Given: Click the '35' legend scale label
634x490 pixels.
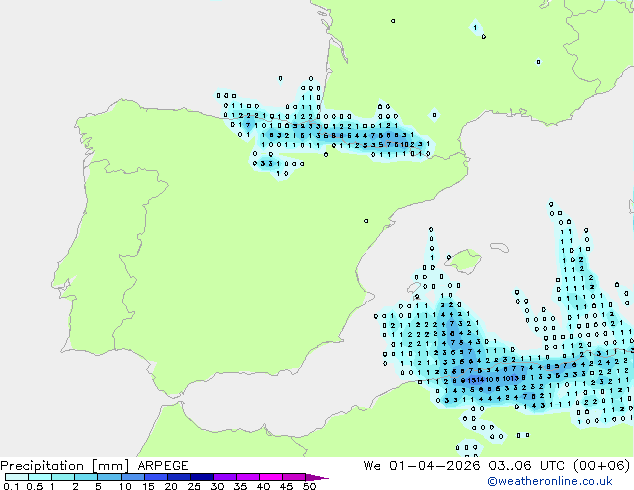Looking at the screenshot, I should 241,486.
